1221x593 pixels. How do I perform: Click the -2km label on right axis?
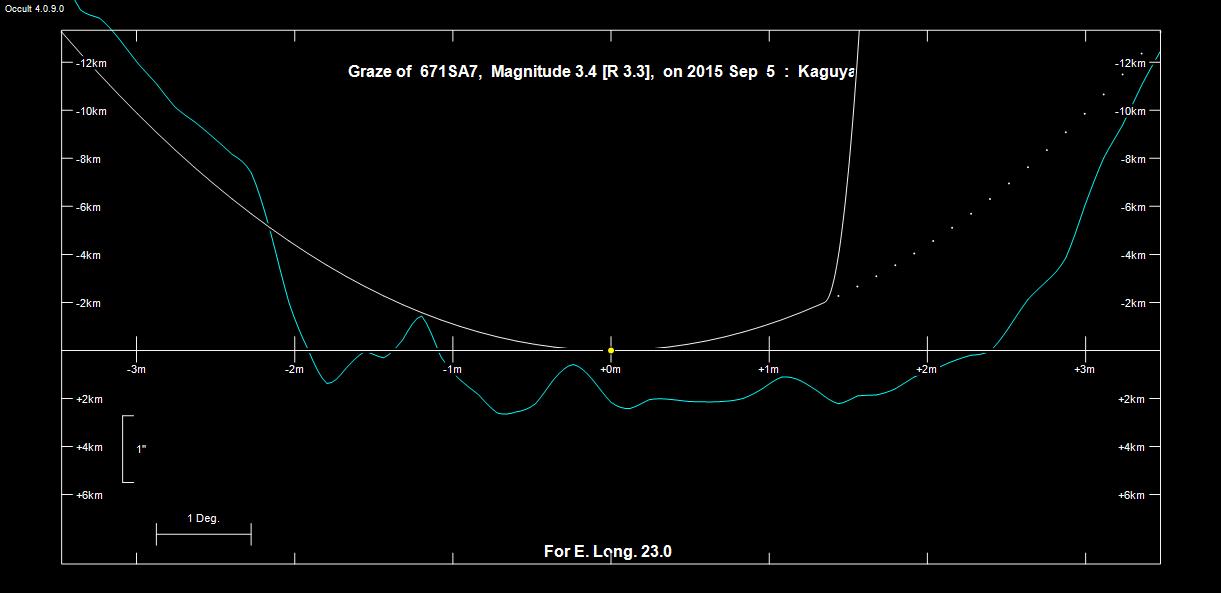tap(1131, 303)
